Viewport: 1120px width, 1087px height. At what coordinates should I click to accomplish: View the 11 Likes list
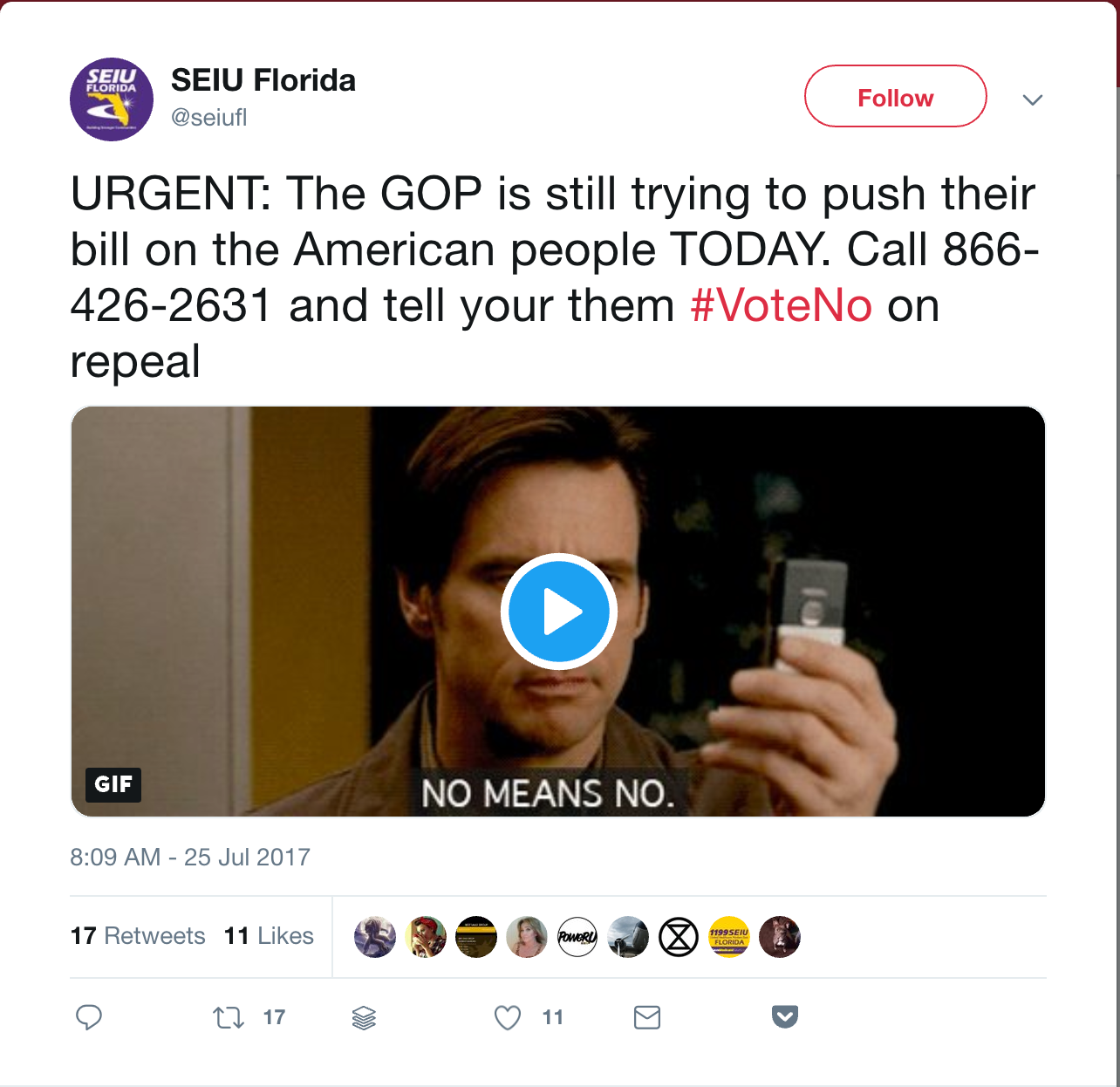(269, 936)
